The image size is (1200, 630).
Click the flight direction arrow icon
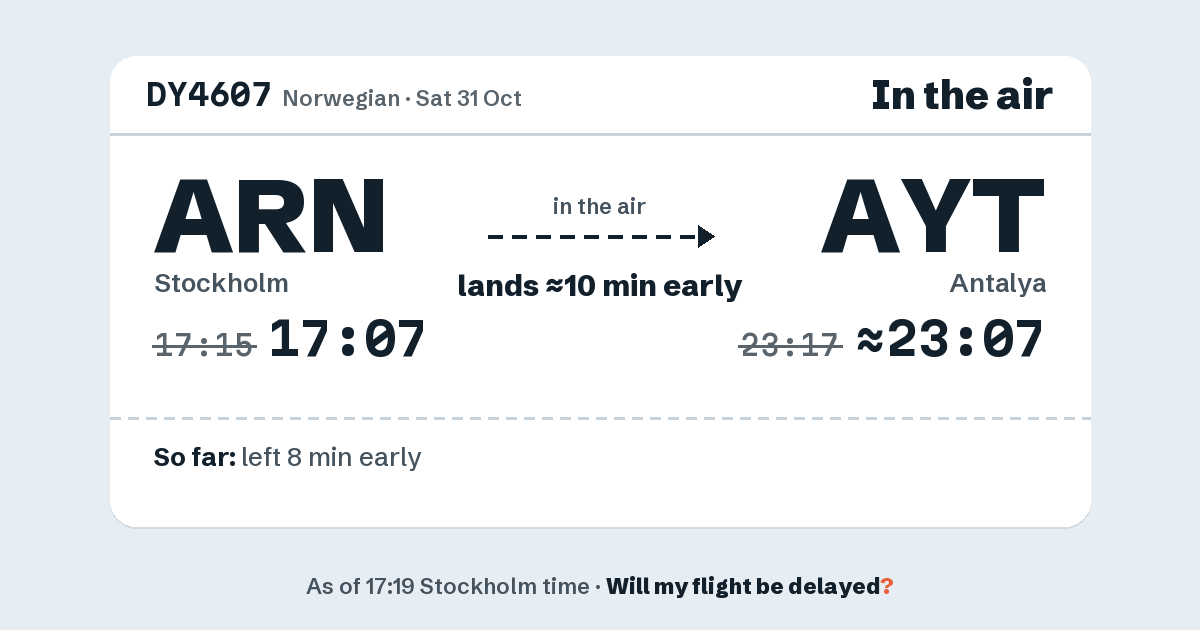click(x=706, y=237)
